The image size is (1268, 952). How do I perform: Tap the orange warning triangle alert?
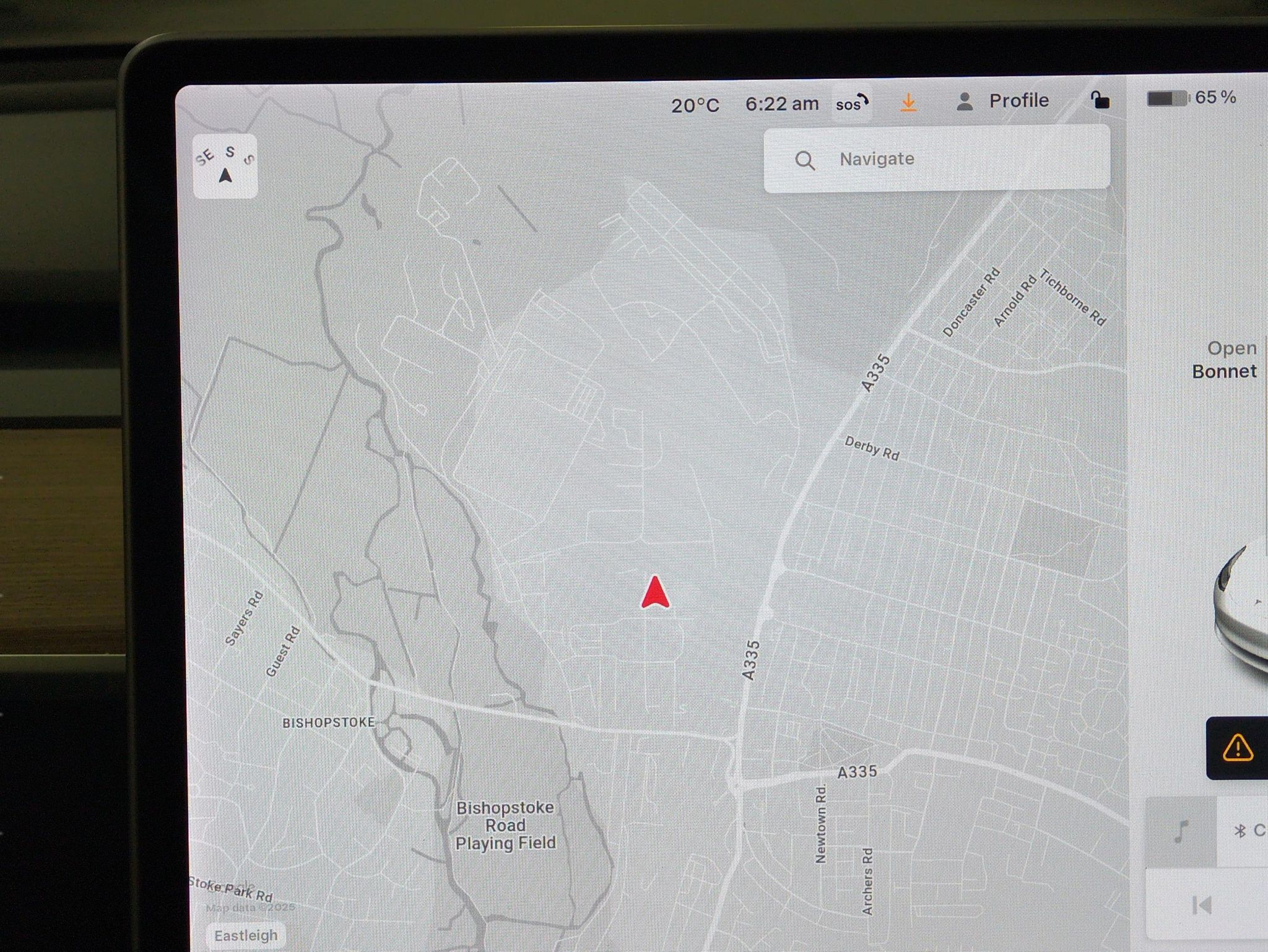[1238, 748]
